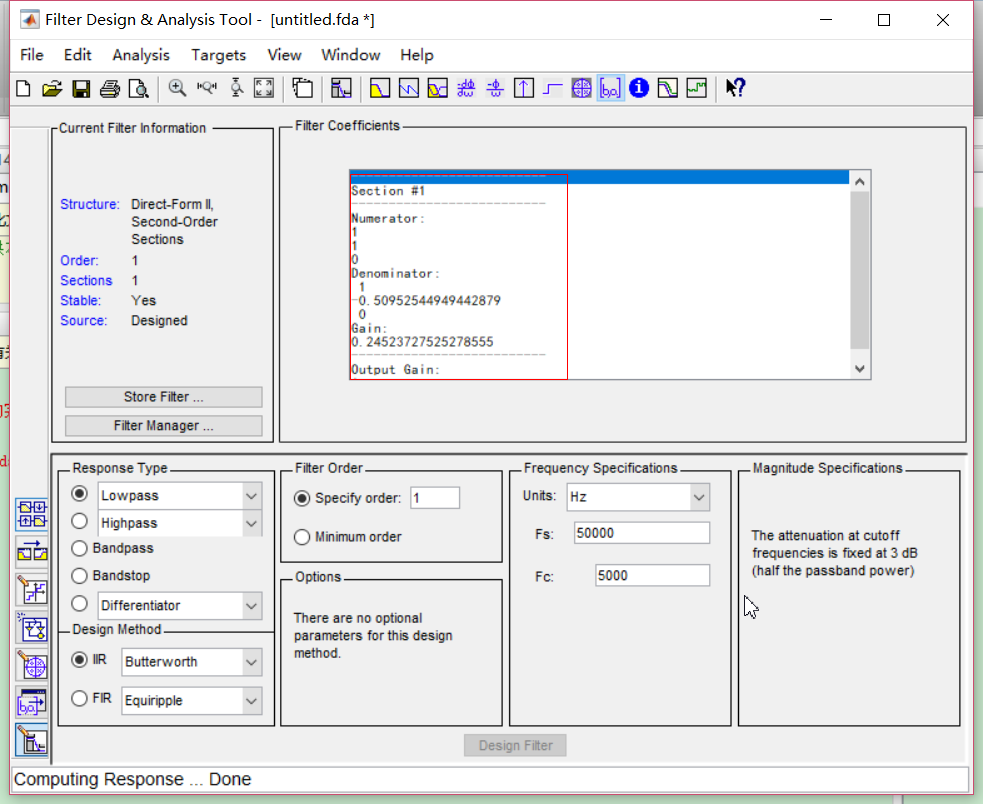Open the Pole/Zero Plot view
This screenshot has height=804, width=983.
coord(582,88)
